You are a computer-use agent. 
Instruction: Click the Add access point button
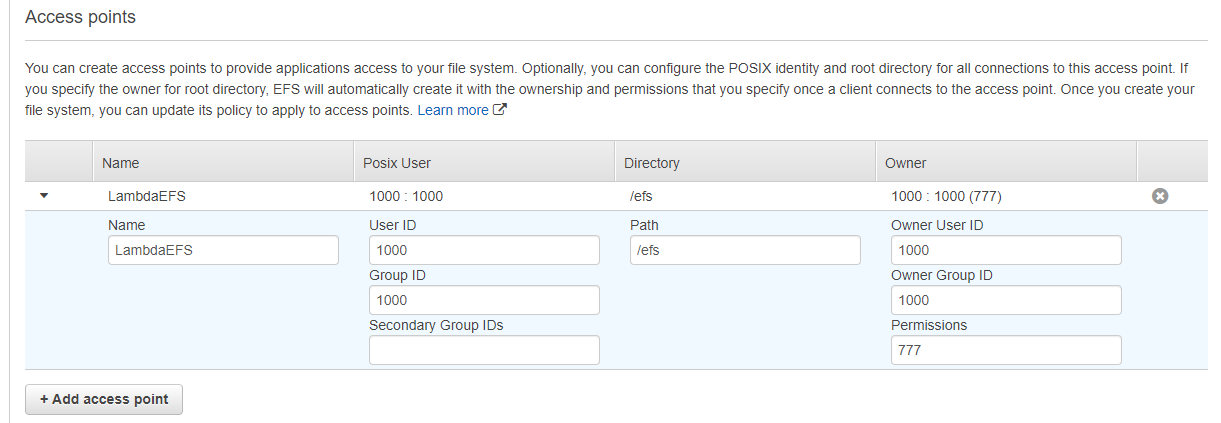coord(104,399)
